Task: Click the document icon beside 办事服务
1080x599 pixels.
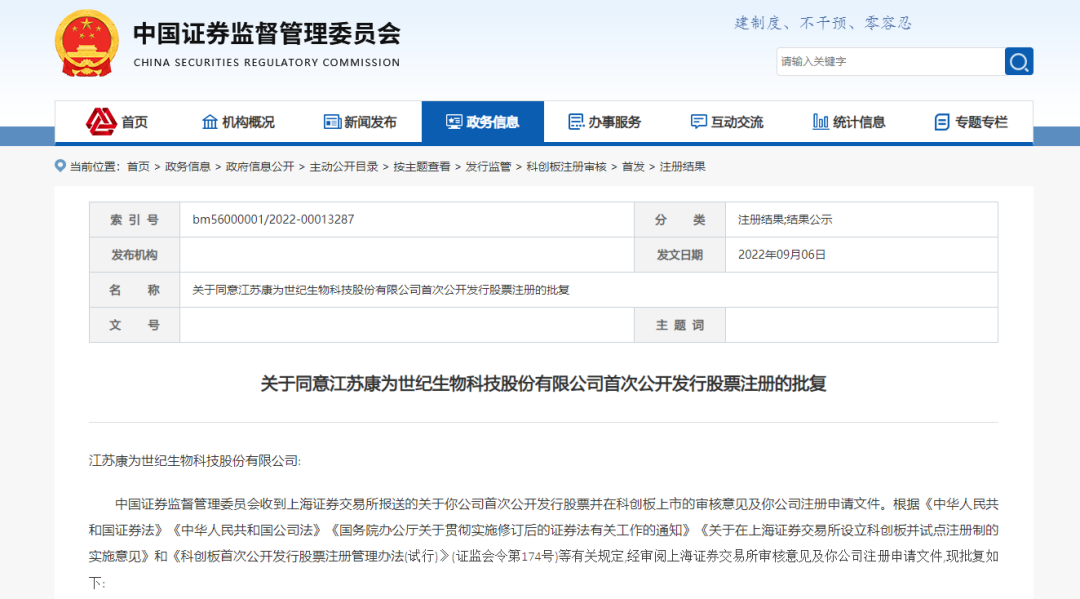Action: coord(576,122)
